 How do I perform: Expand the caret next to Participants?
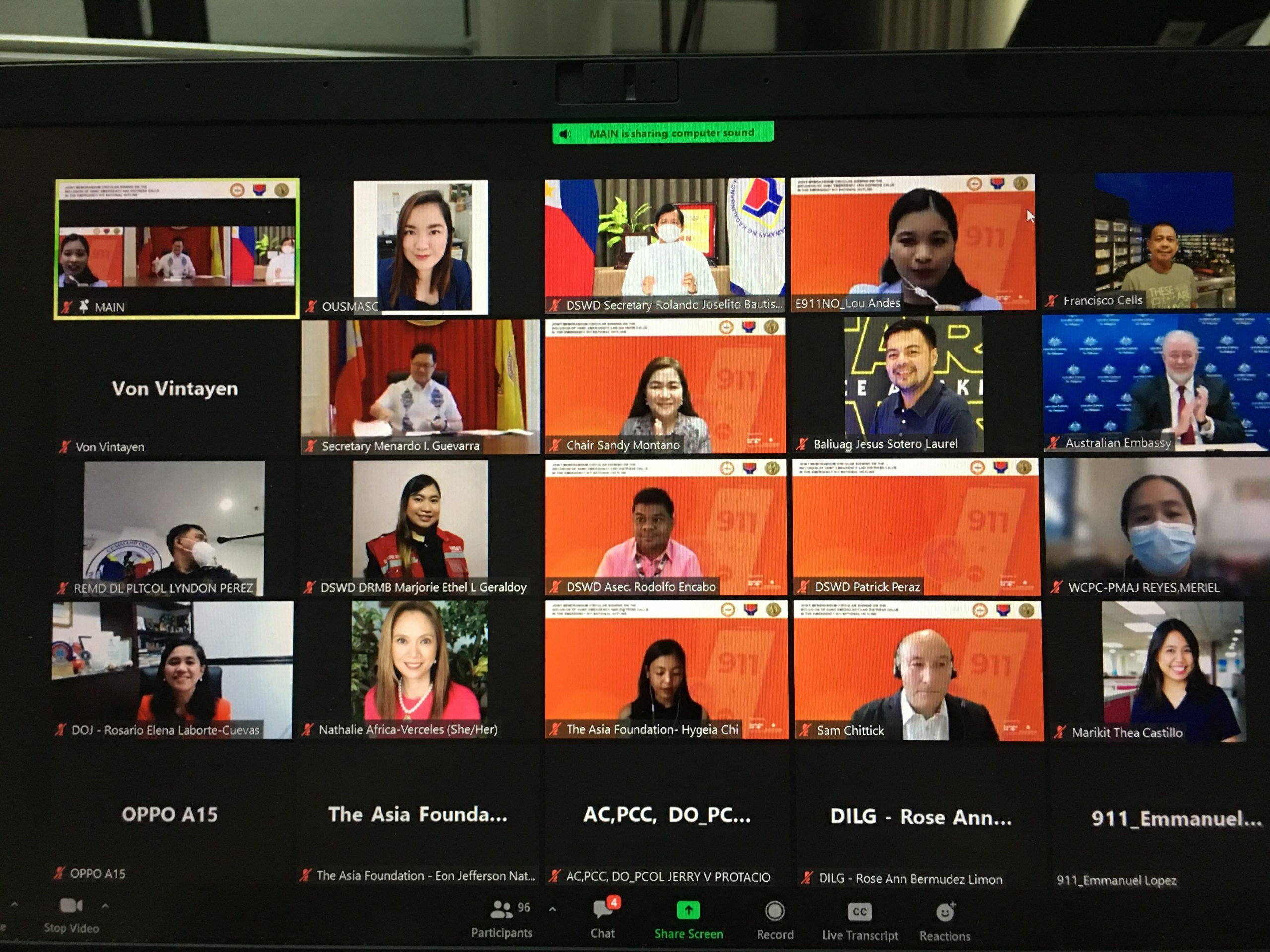(552, 909)
